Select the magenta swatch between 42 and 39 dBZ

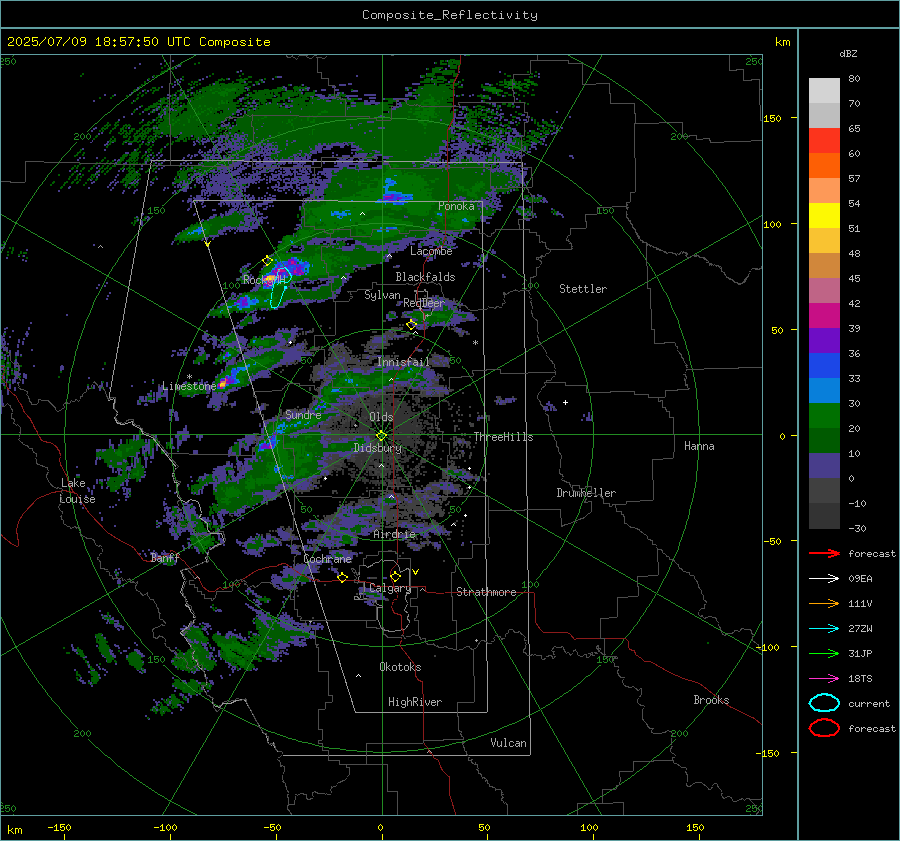[824, 316]
